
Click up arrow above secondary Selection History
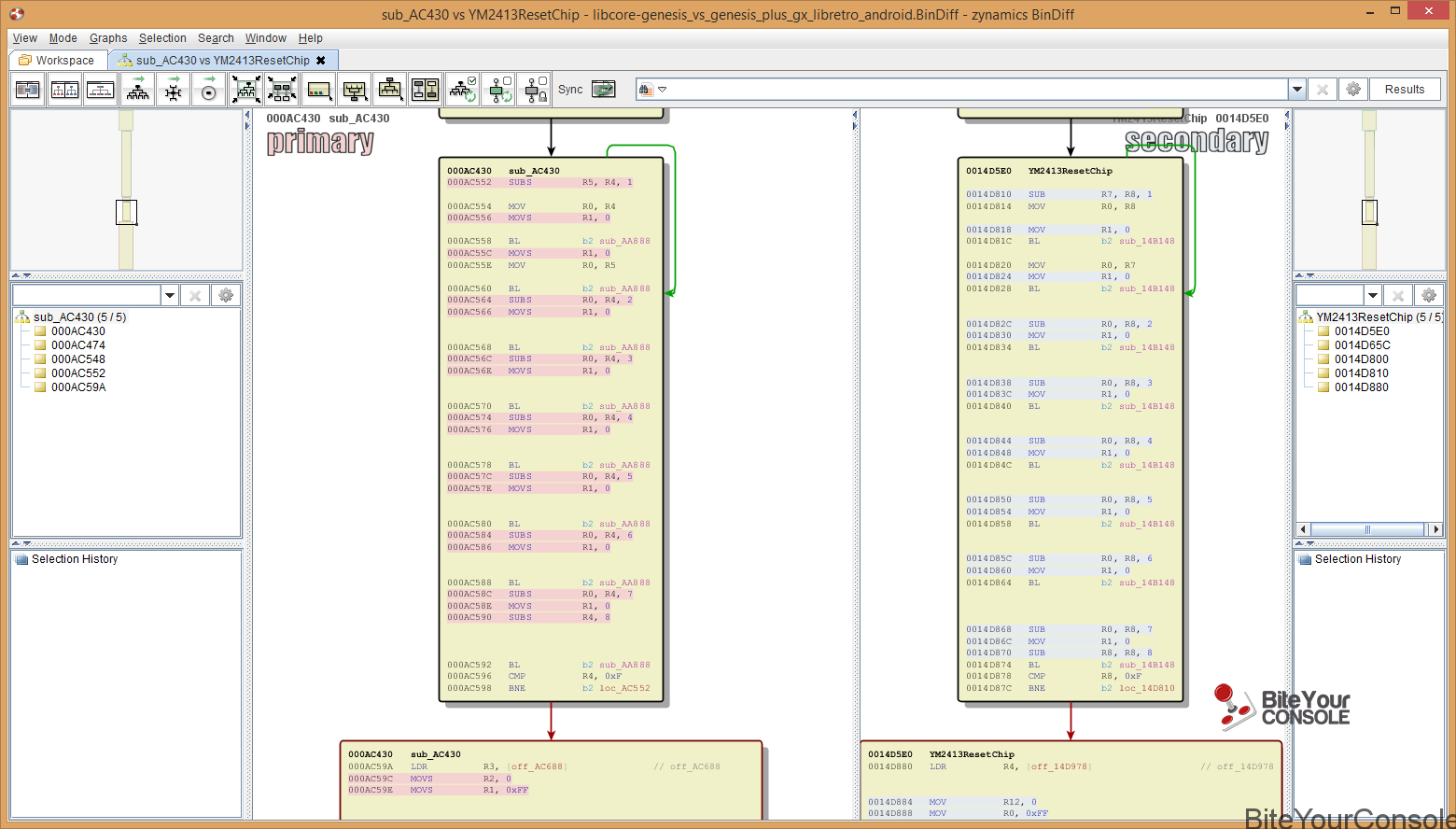click(x=1299, y=544)
